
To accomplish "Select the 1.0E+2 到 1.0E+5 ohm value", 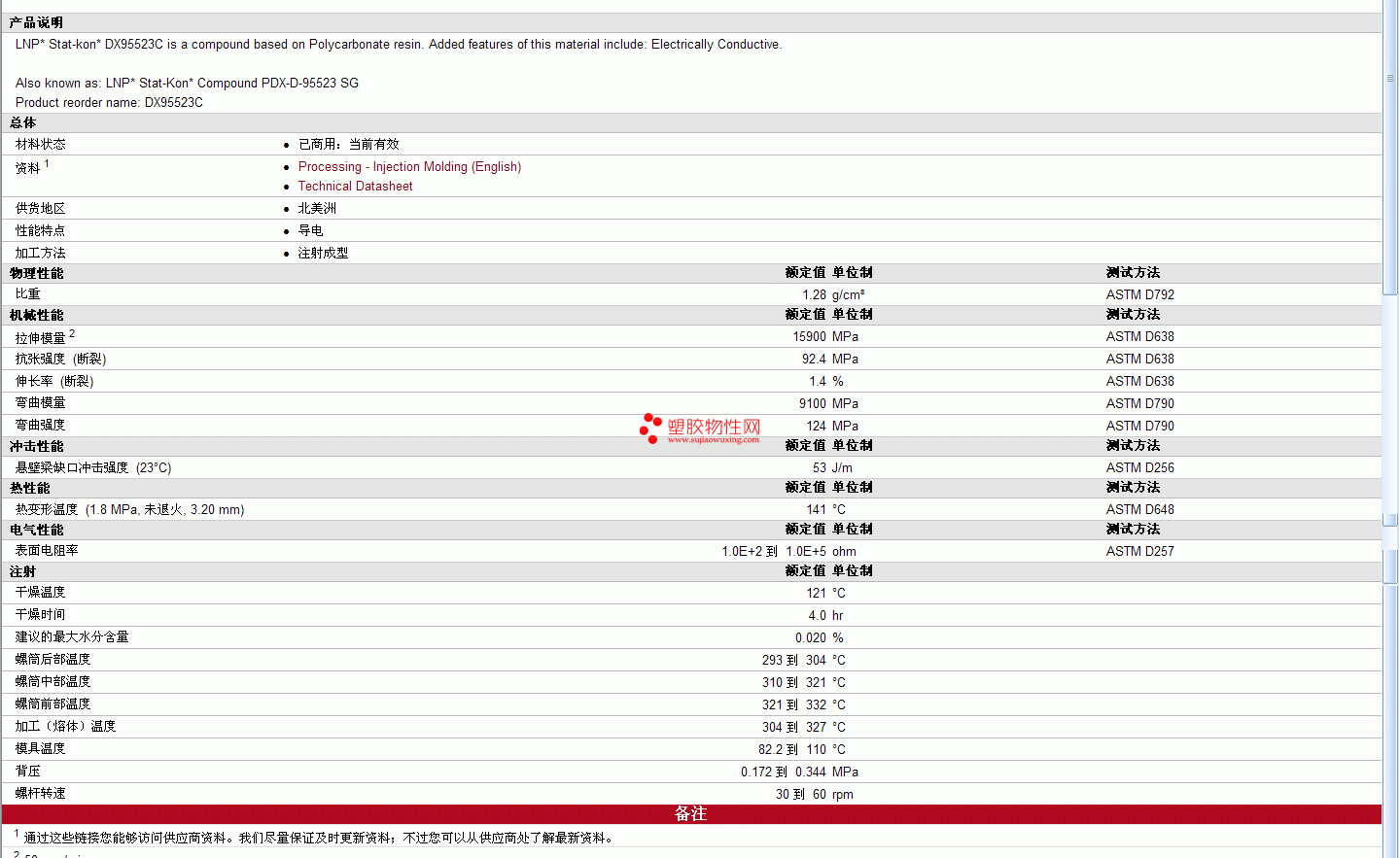I will pyautogui.click(x=789, y=552).
